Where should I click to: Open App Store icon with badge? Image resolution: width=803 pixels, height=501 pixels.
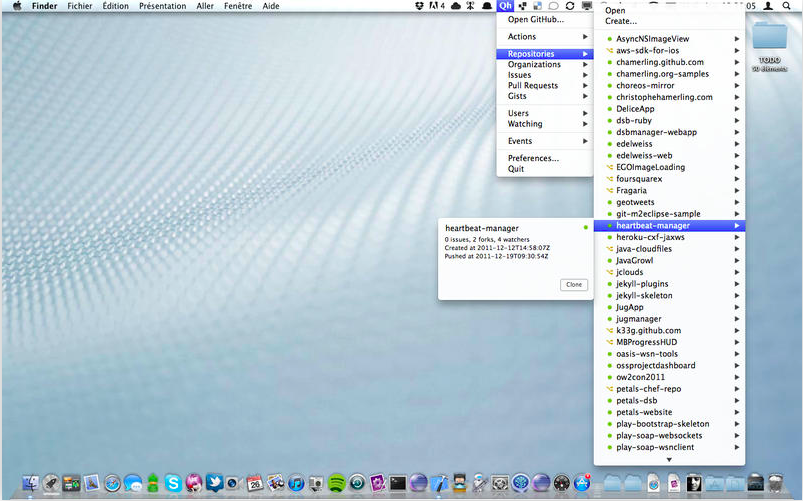pyautogui.click(x=582, y=483)
